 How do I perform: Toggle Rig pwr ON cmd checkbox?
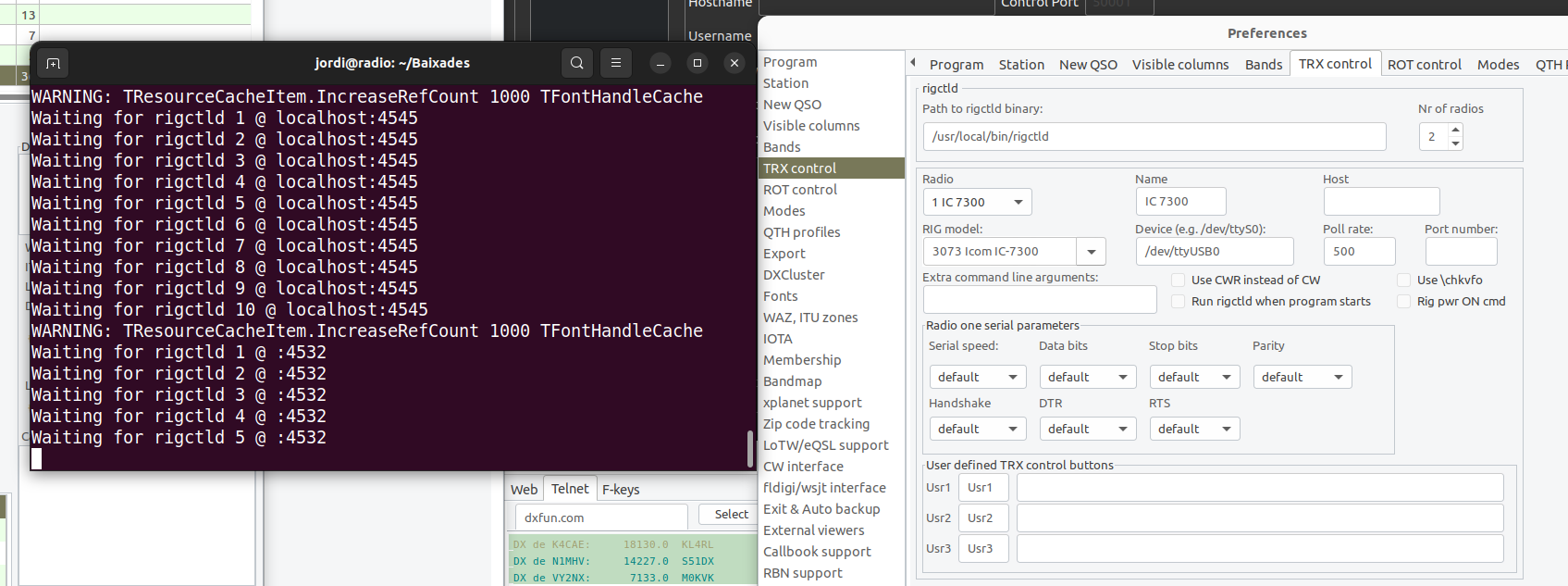[1403, 301]
